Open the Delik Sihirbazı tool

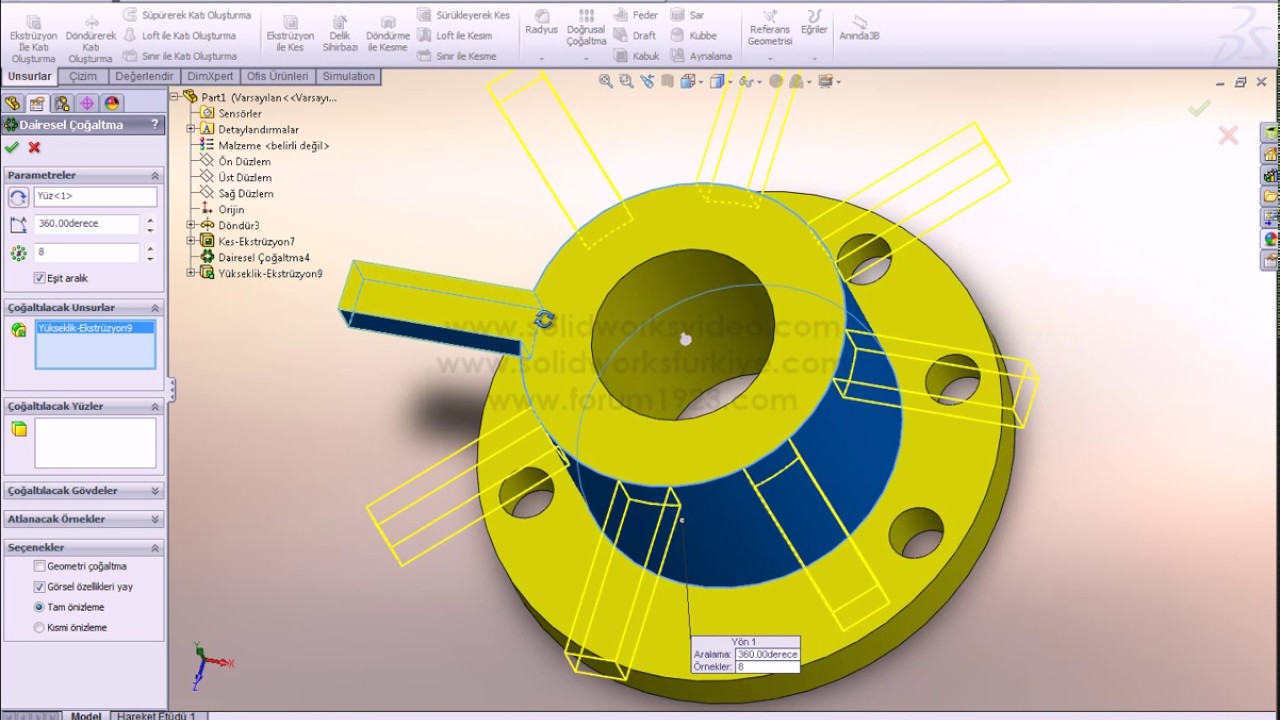coord(340,34)
